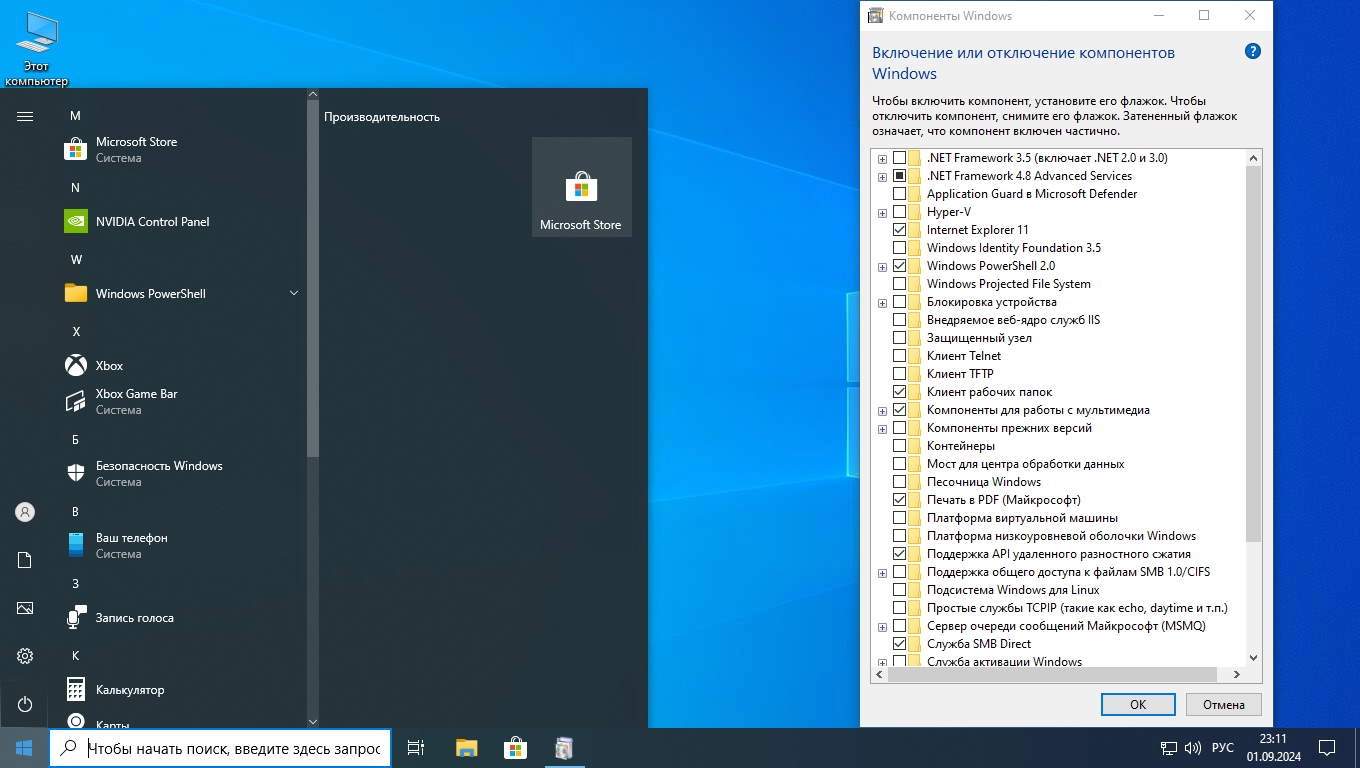Image resolution: width=1360 pixels, height=768 pixels.
Task: Open File Explorer from the taskbar
Action: (466, 748)
